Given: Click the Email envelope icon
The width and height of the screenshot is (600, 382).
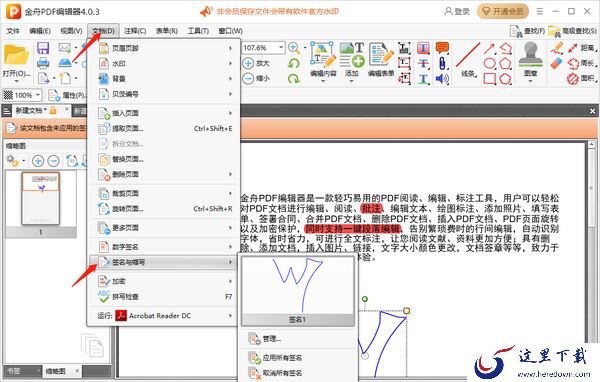Looking at the screenshot, I should pos(64,48).
